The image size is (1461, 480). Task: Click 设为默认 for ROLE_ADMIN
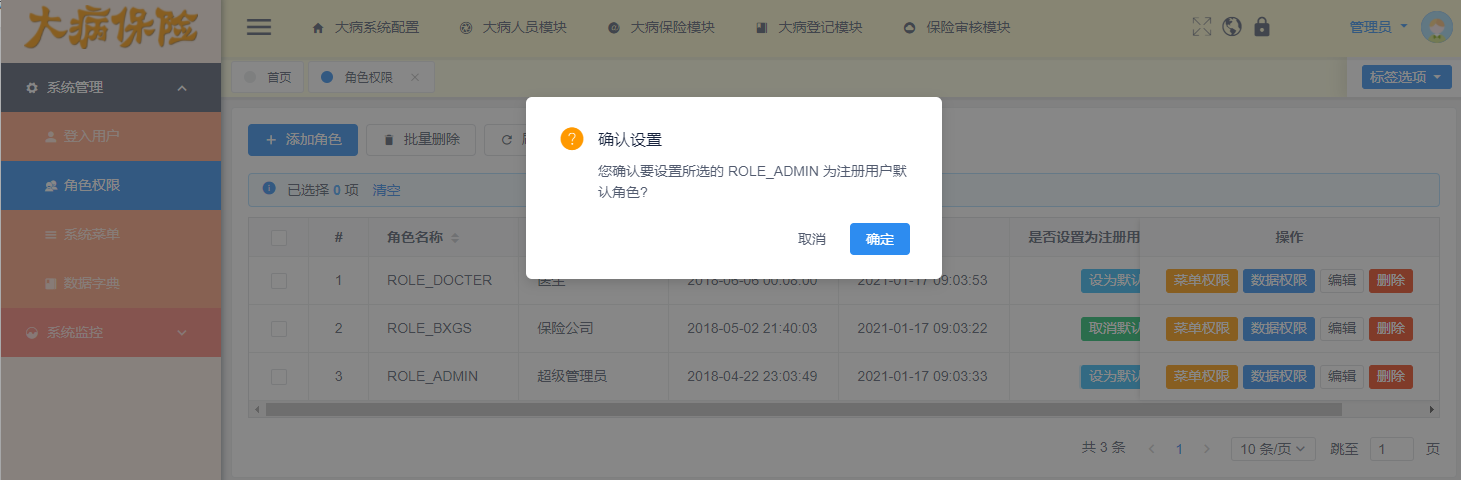tap(1110, 376)
